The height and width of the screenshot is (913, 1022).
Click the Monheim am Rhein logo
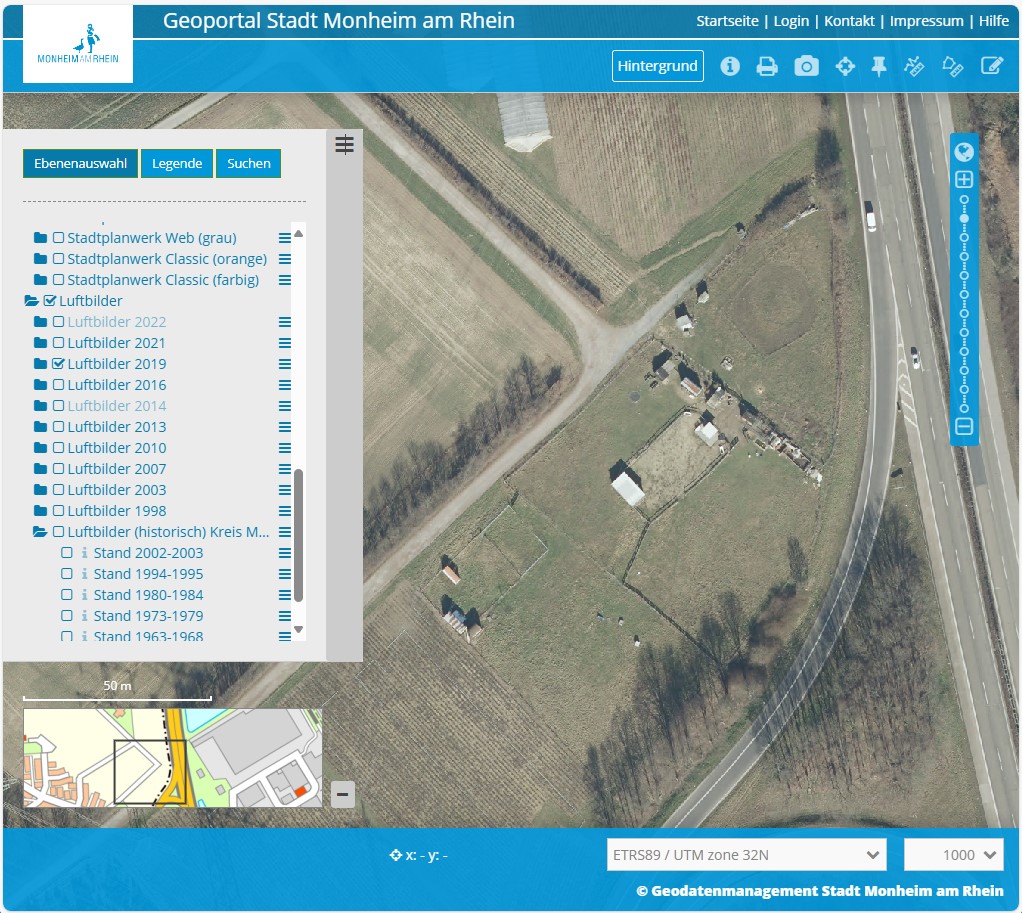coord(78,44)
